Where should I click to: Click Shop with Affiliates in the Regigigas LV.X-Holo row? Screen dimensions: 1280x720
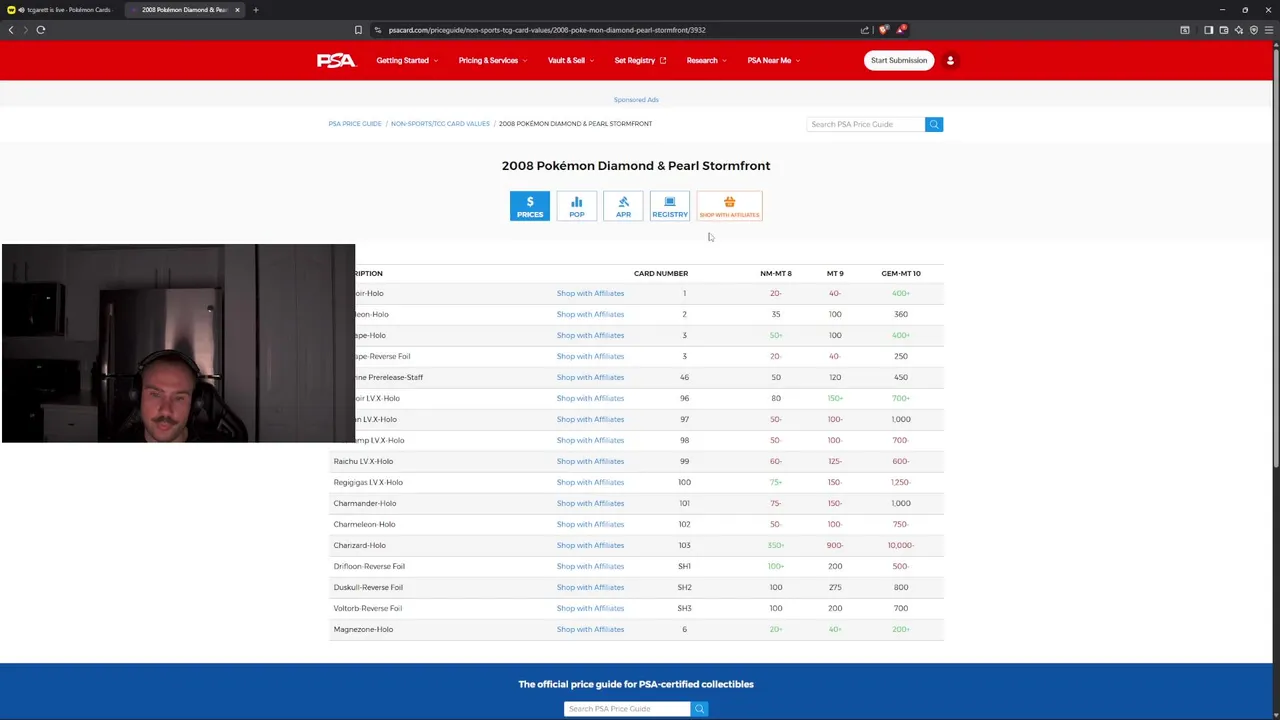(590, 482)
